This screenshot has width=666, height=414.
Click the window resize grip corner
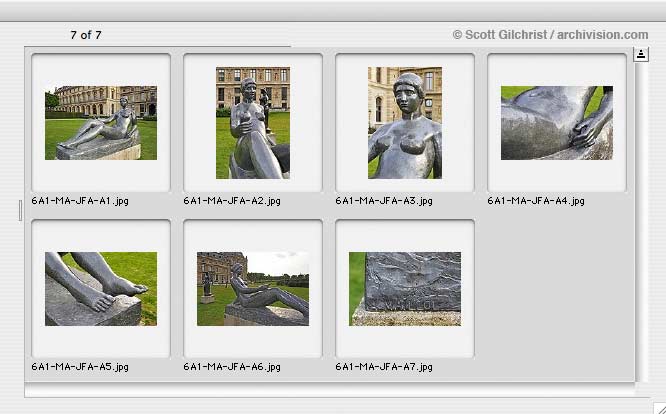point(658,407)
